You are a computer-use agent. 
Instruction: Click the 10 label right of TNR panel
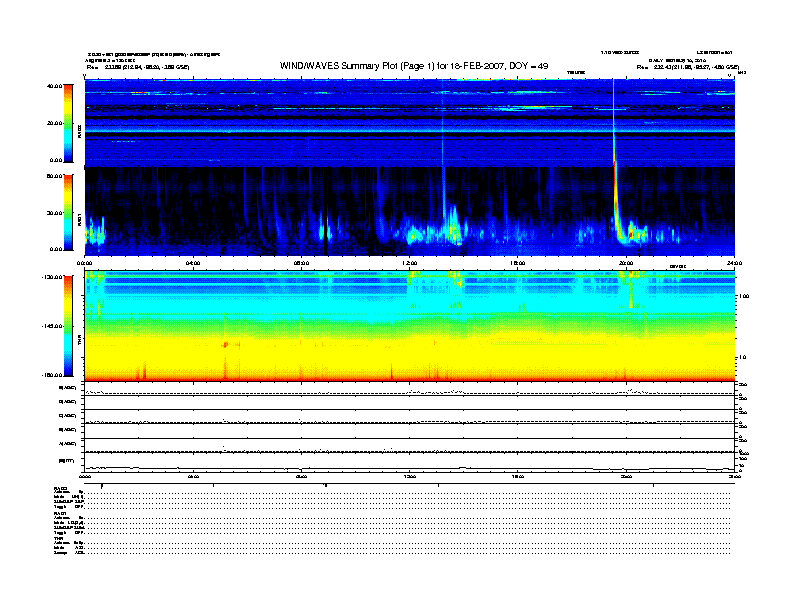[x=742, y=358]
